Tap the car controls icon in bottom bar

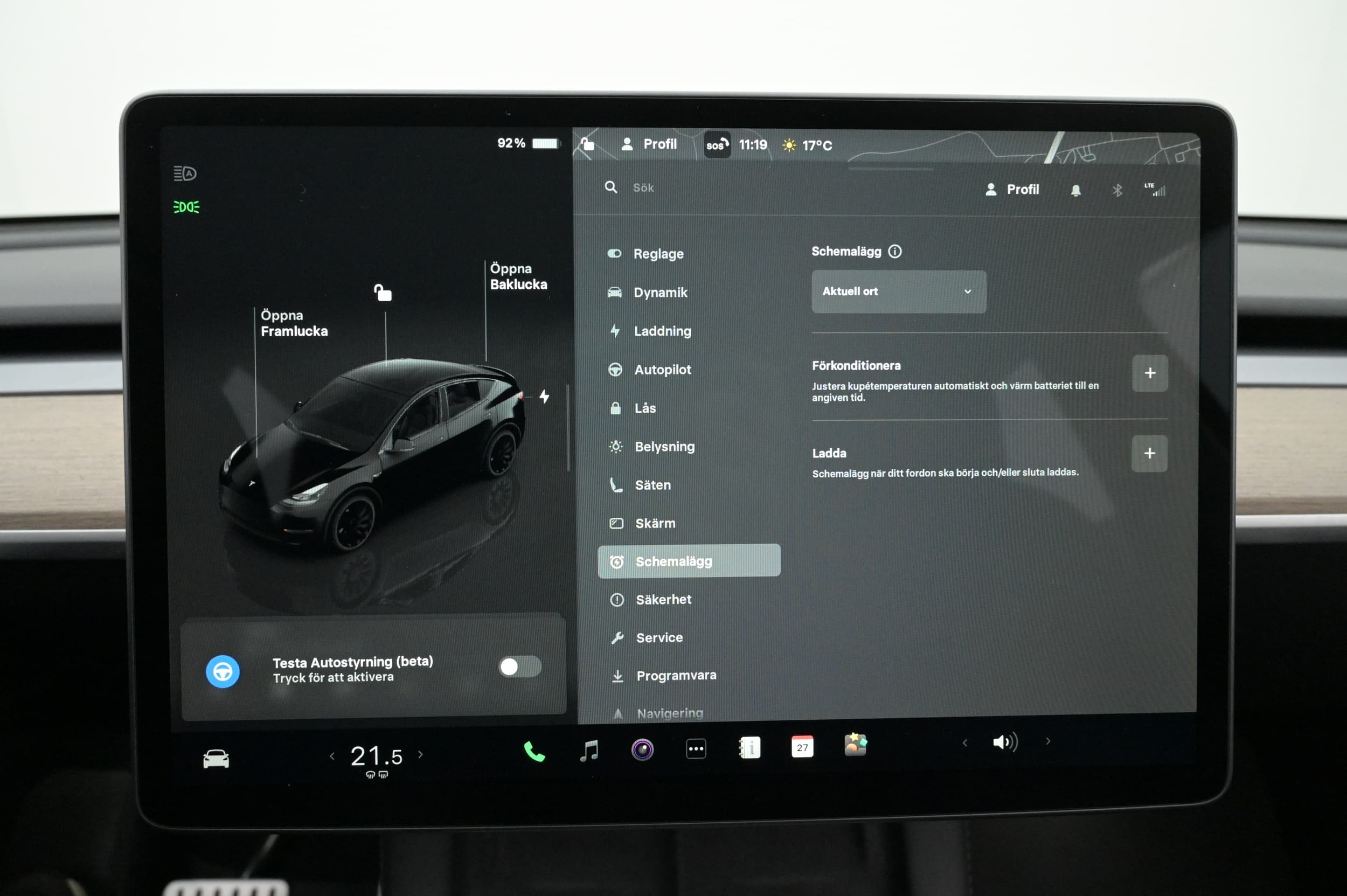(216, 759)
